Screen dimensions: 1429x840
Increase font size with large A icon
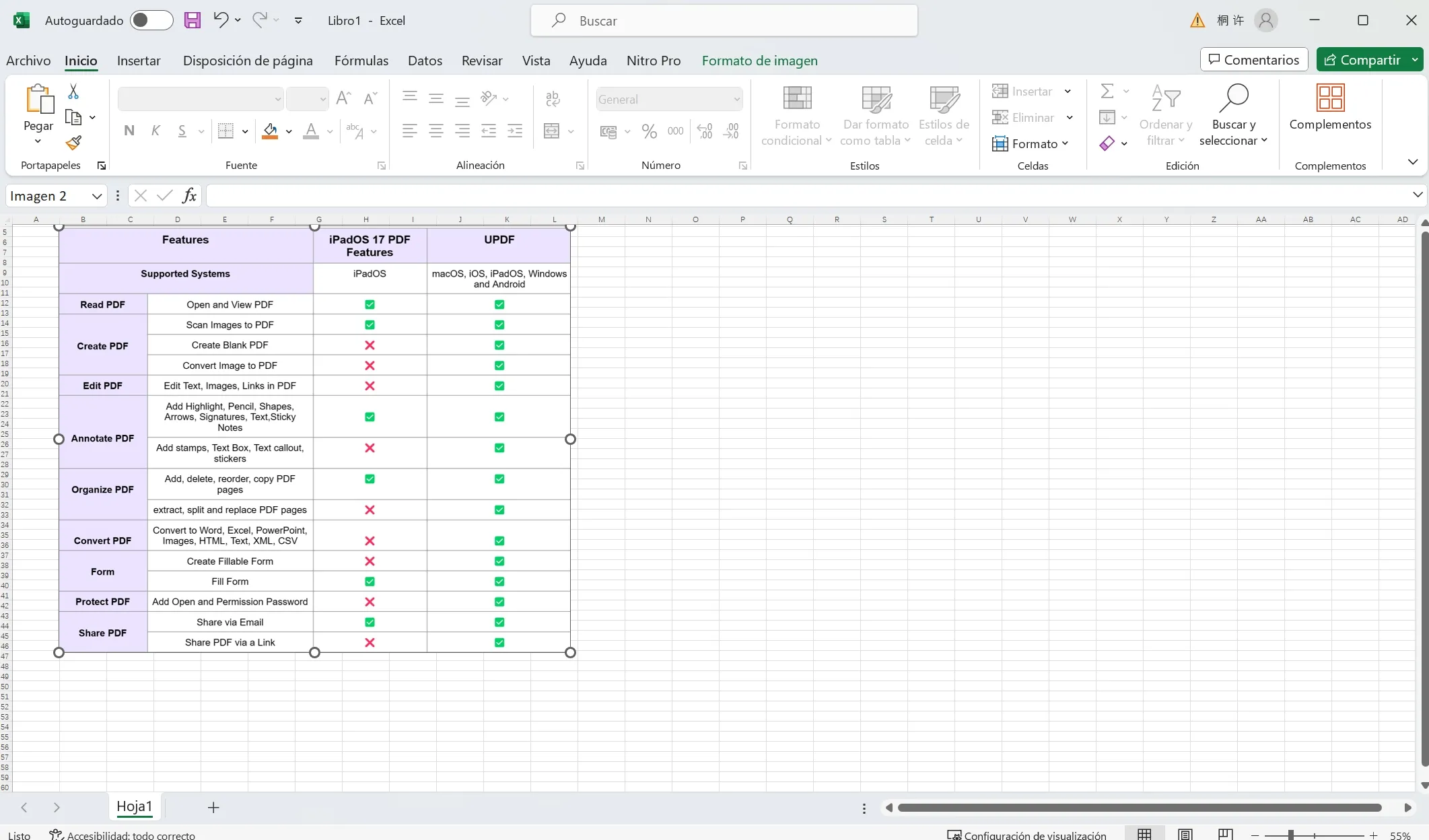click(343, 98)
